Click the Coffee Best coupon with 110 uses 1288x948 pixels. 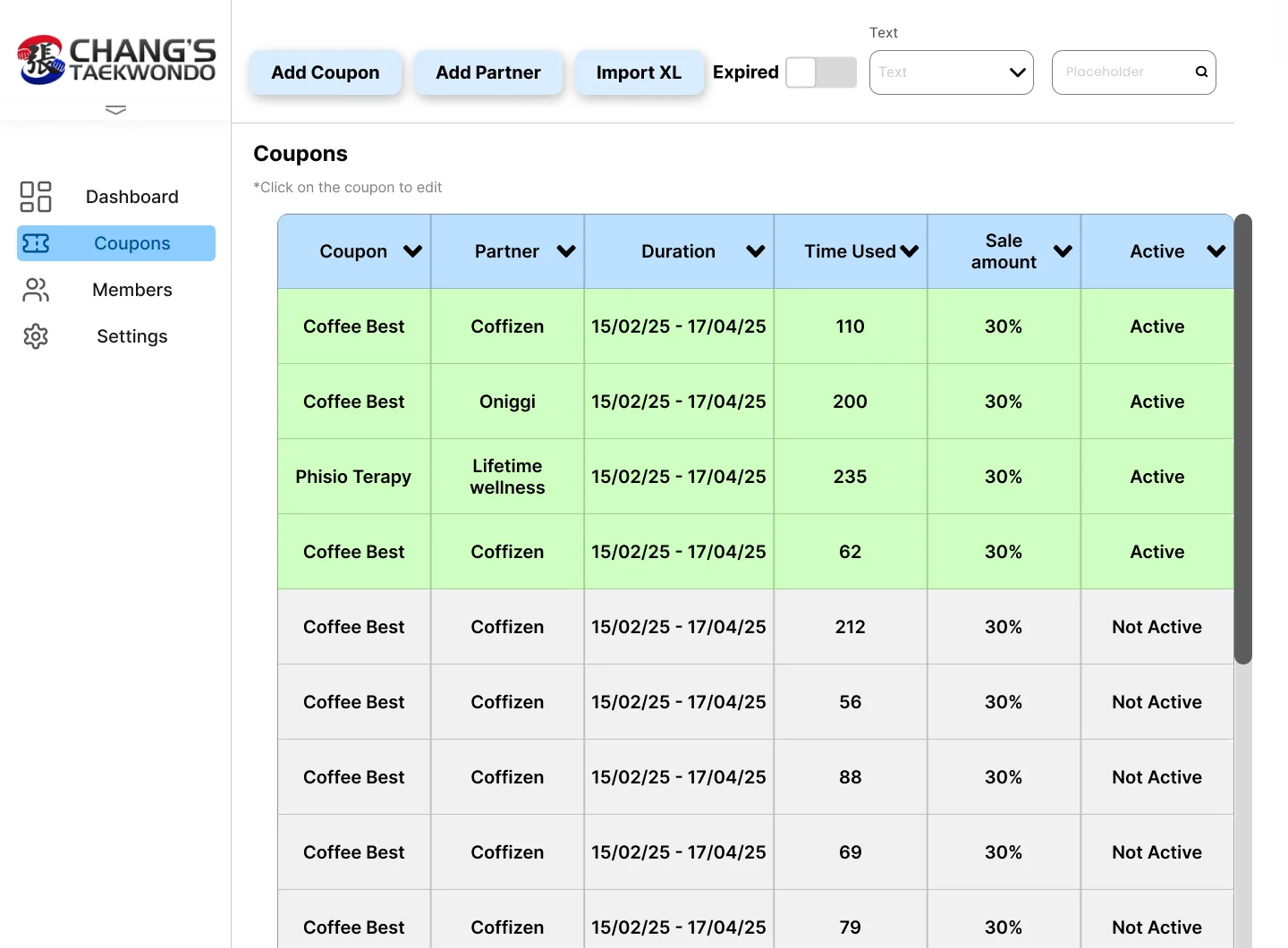[x=354, y=326]
